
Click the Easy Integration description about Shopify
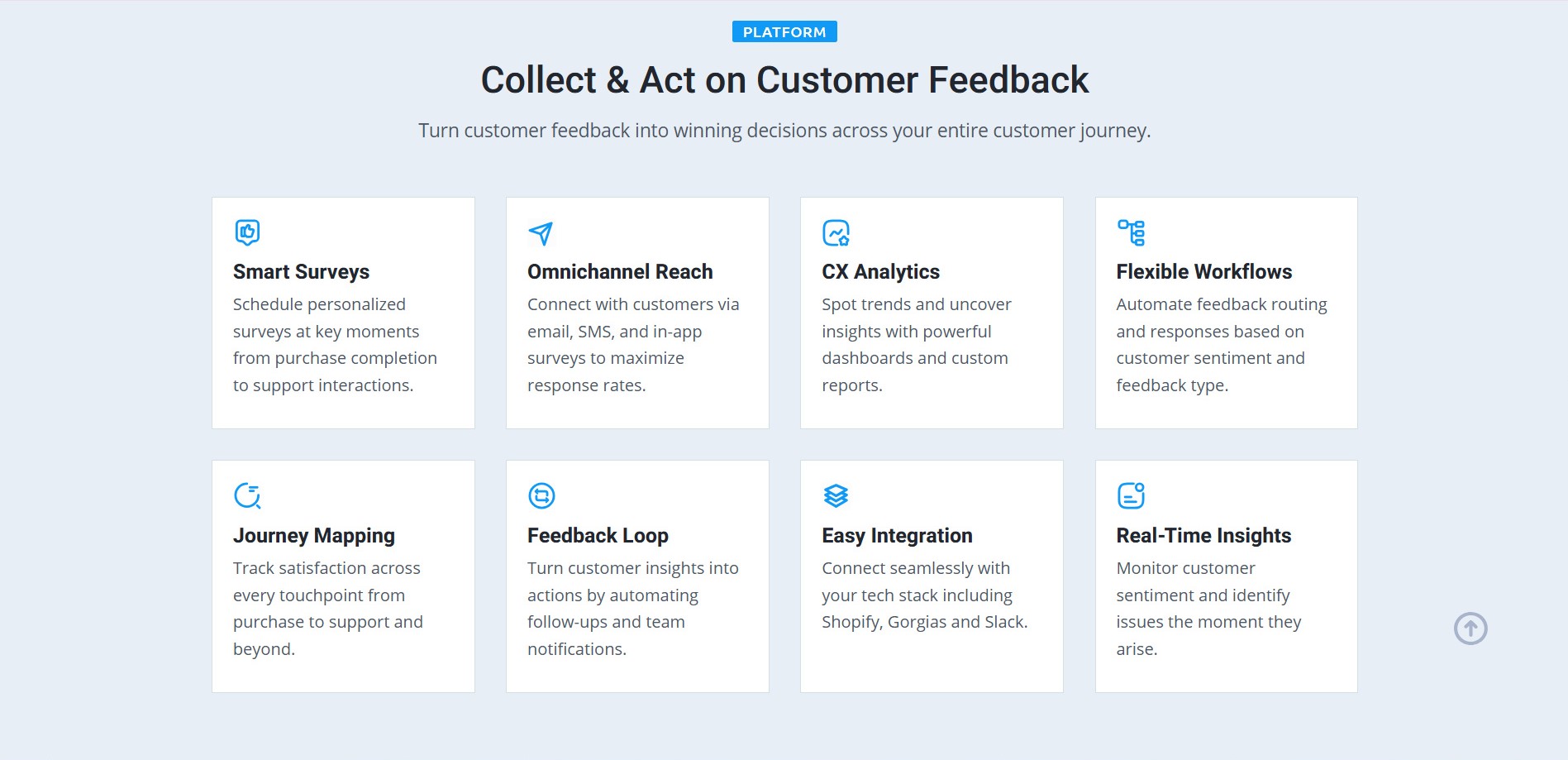pyautogui.click(x=925, y=595)
